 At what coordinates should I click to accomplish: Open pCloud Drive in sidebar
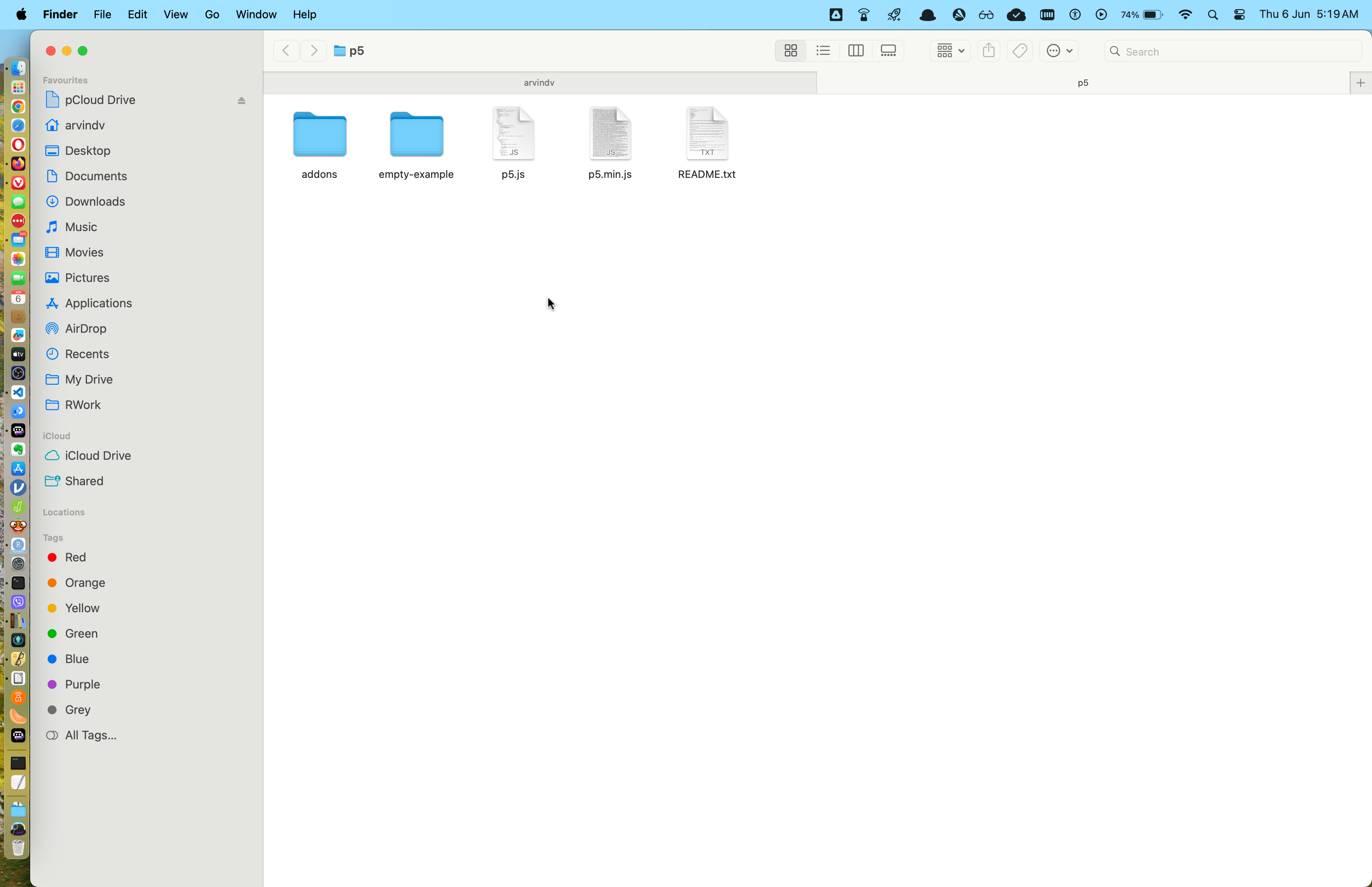tap(100, 100)
